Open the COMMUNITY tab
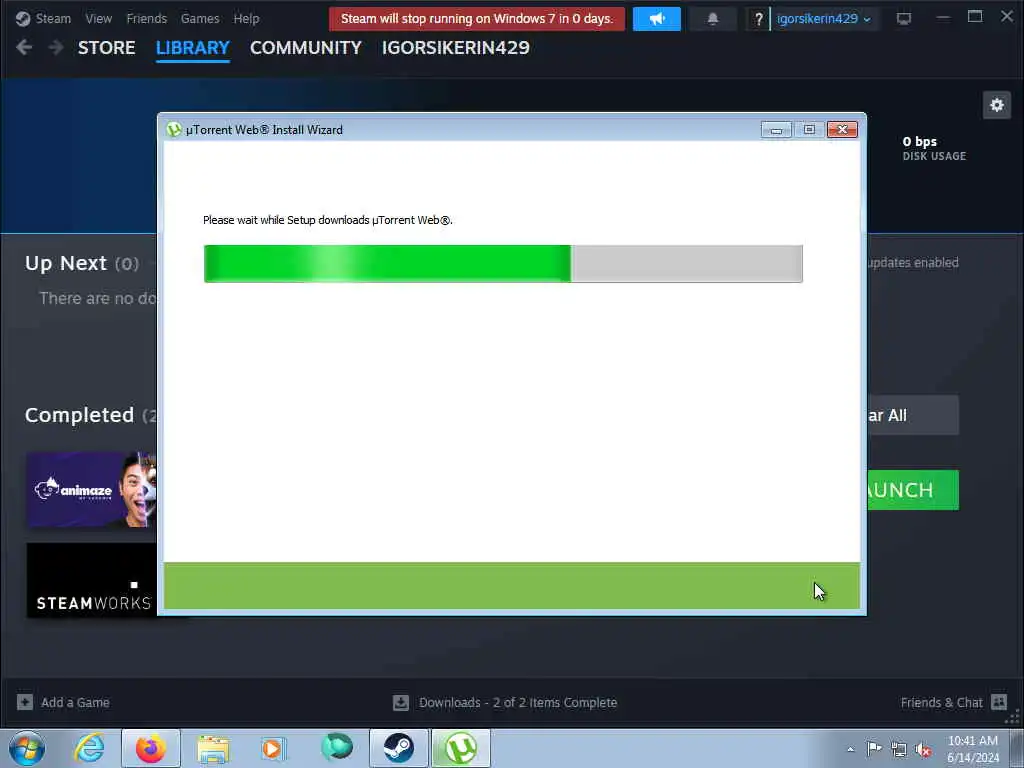The height and width of the screenshot is (768, 1024). pyautogui.click(x=306, y=48)
